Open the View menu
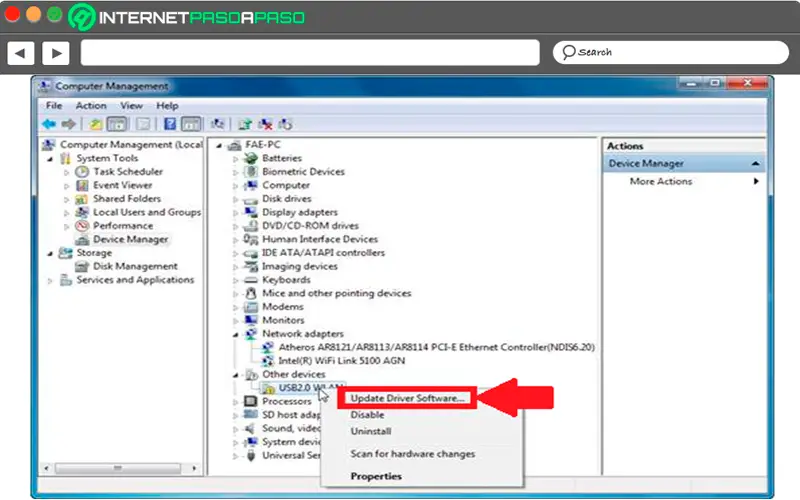Viewport: 800px width, 500px height. 132,106
